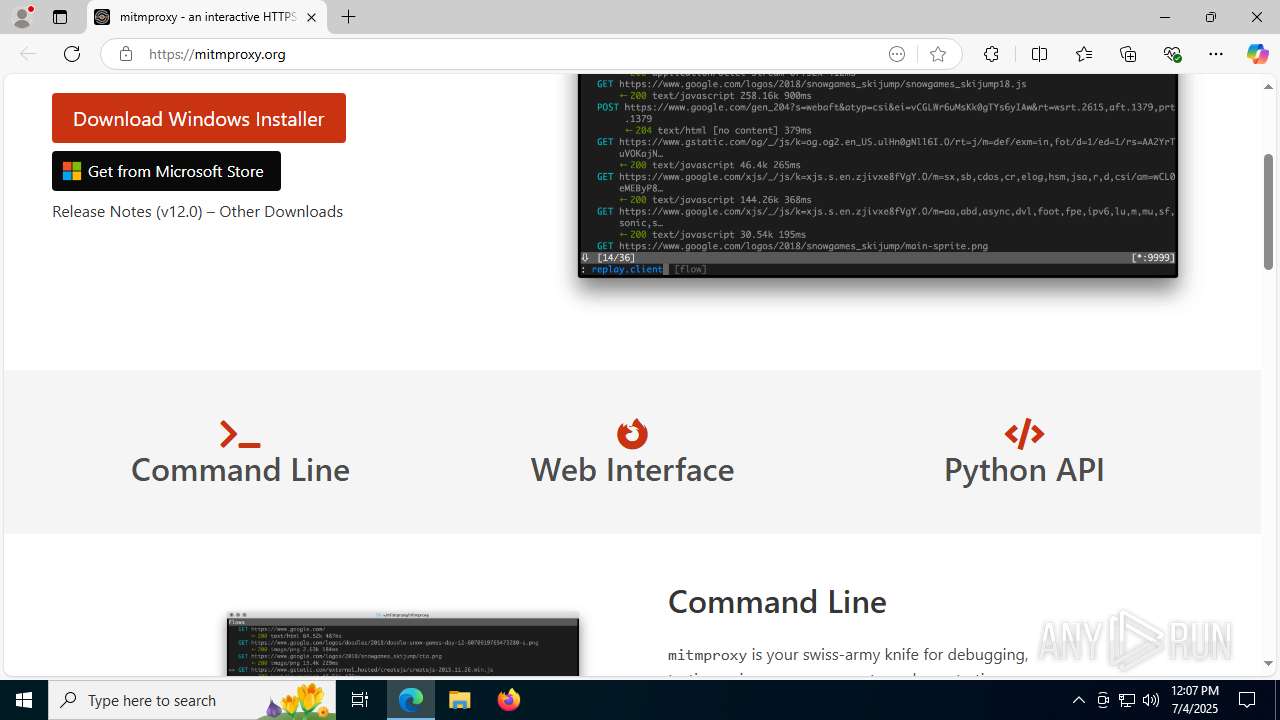The image size is (1280, 720).
Task: Open the Other Downloads link
Action: click(x=281, y=211)
